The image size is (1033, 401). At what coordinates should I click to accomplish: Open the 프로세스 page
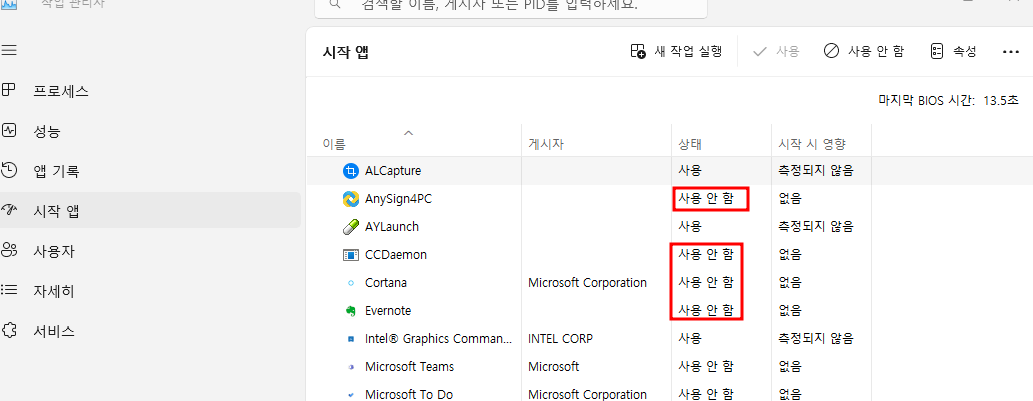(x=150, y=91)
